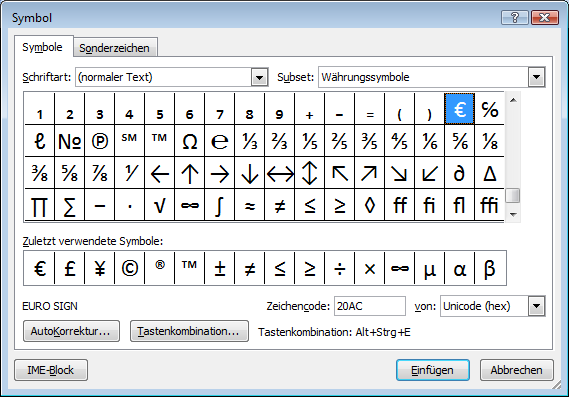The image size is (569, 397).
Task: Choose the copyright © recently used symbol
Action: point(129,268)
